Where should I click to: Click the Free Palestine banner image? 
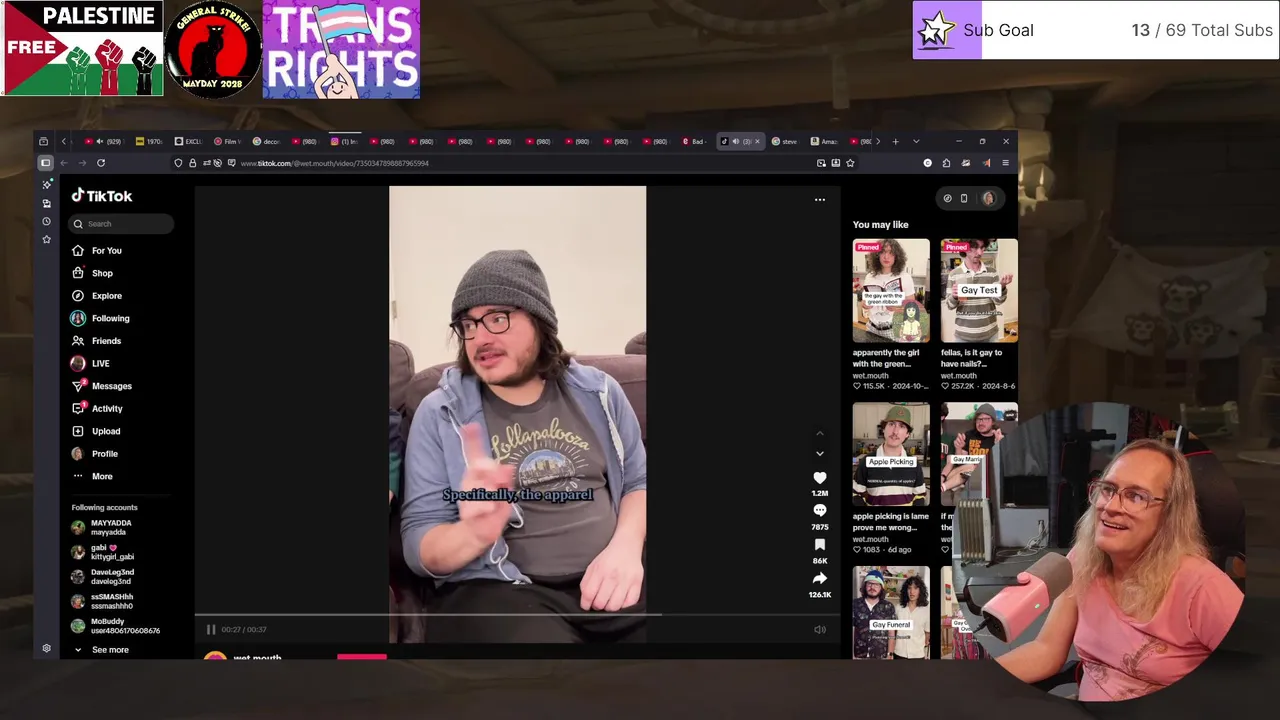(x=82, y=49)
